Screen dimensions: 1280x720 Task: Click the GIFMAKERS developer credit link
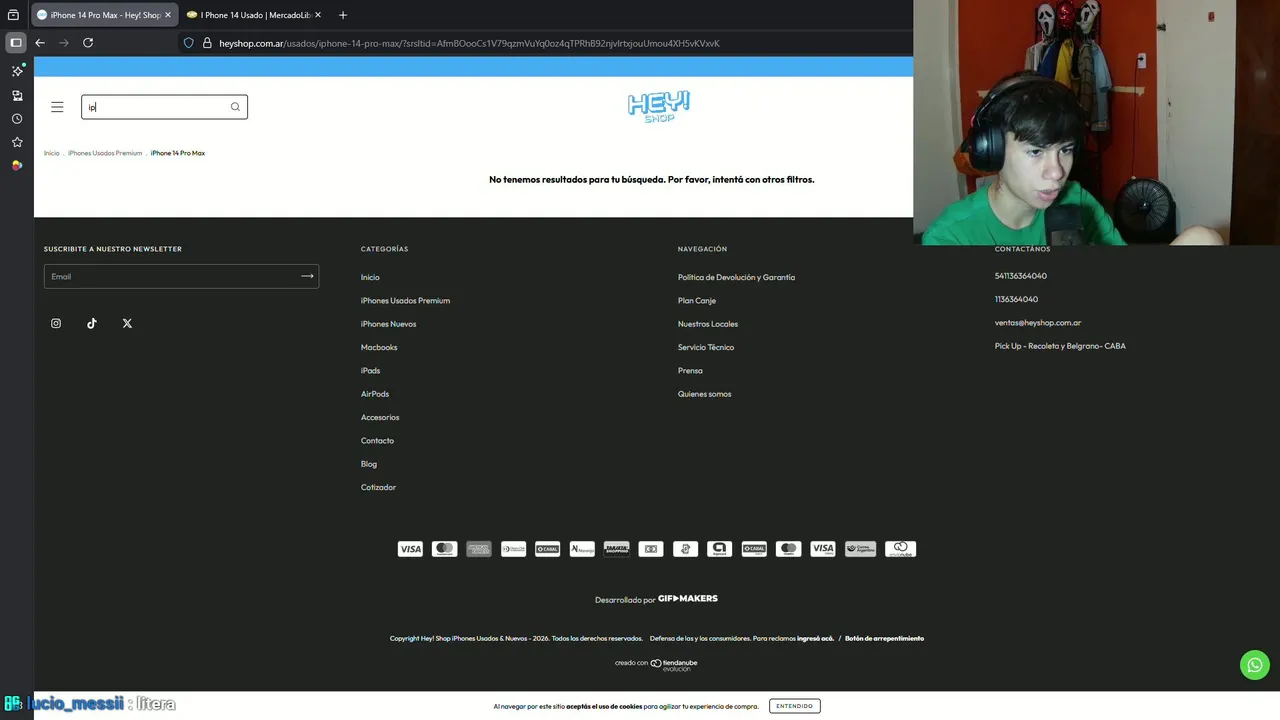[x=688, y=598]
